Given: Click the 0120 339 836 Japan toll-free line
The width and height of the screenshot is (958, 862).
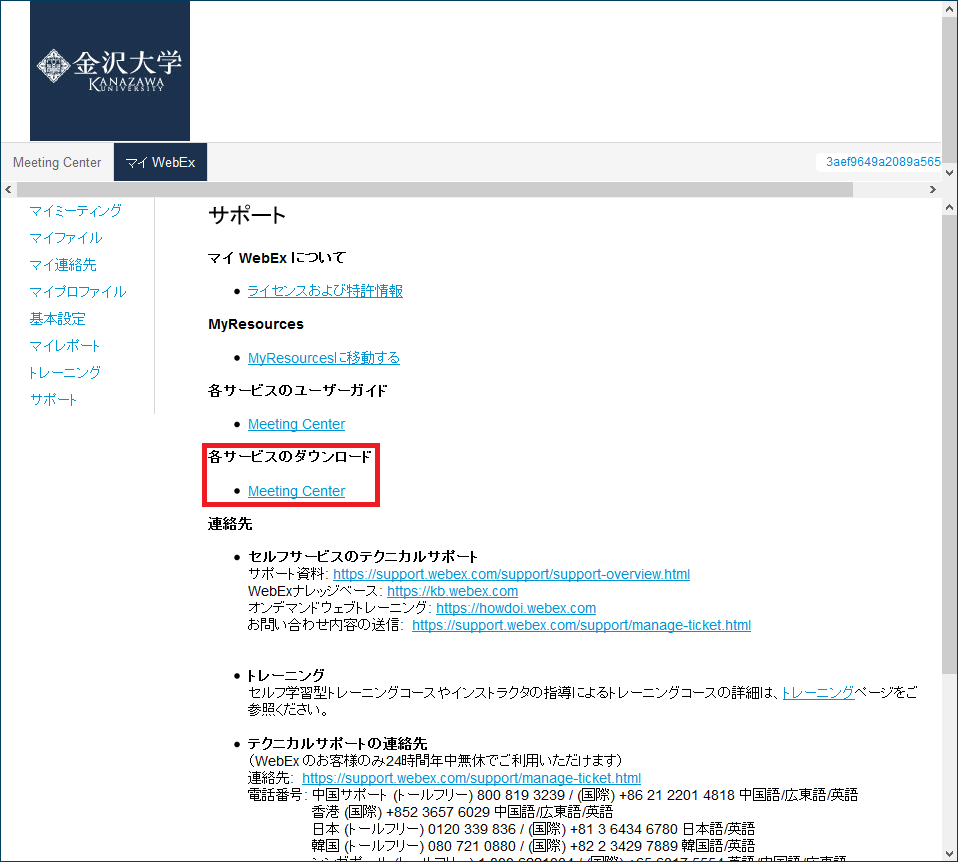Looking at the screenshot, I should (x=533, y=829).
